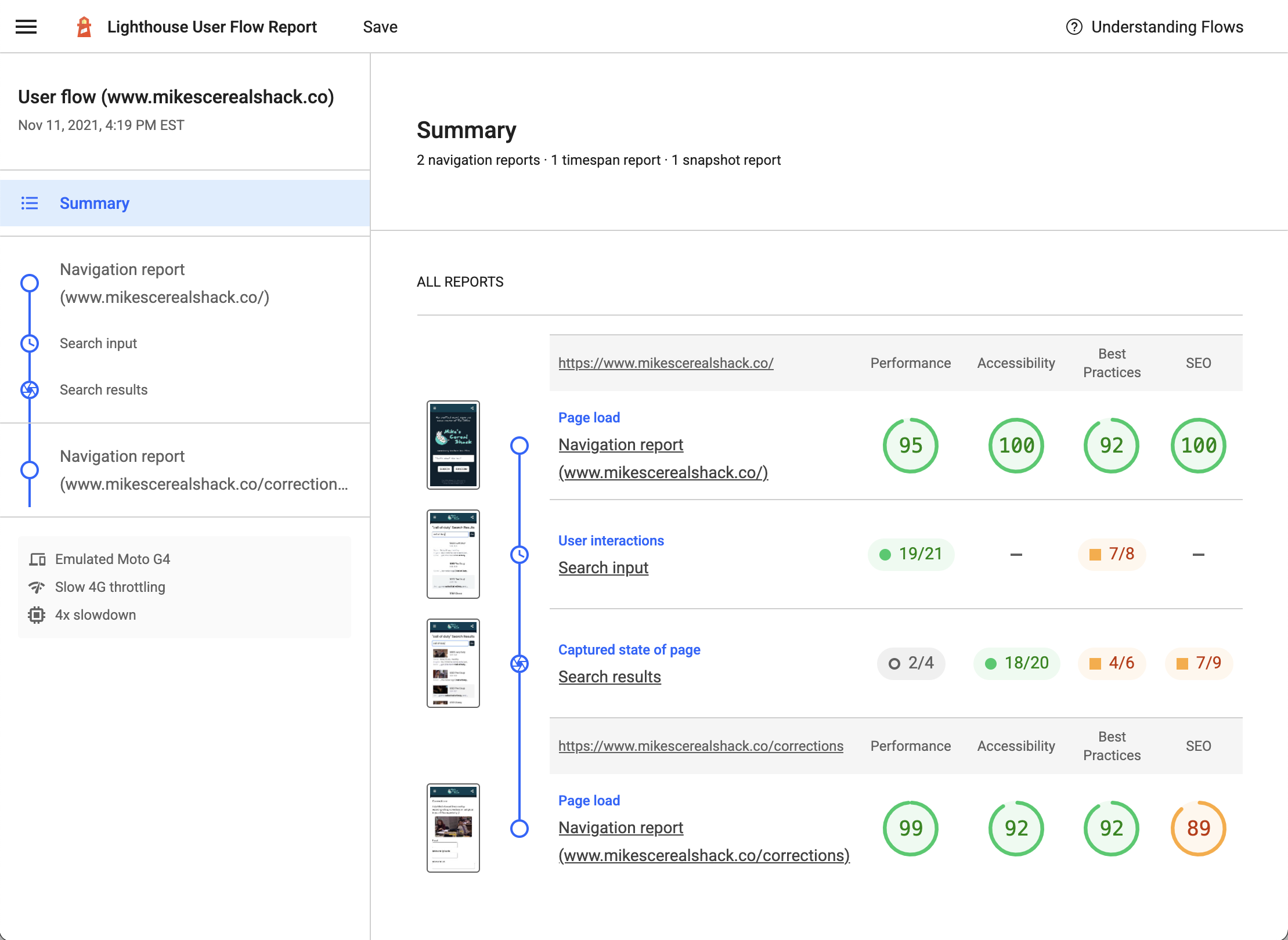The height and width of the screenshot is (940, 1288).
Task: Open sidebar Search input step
Action: click(x=98, y=344)
